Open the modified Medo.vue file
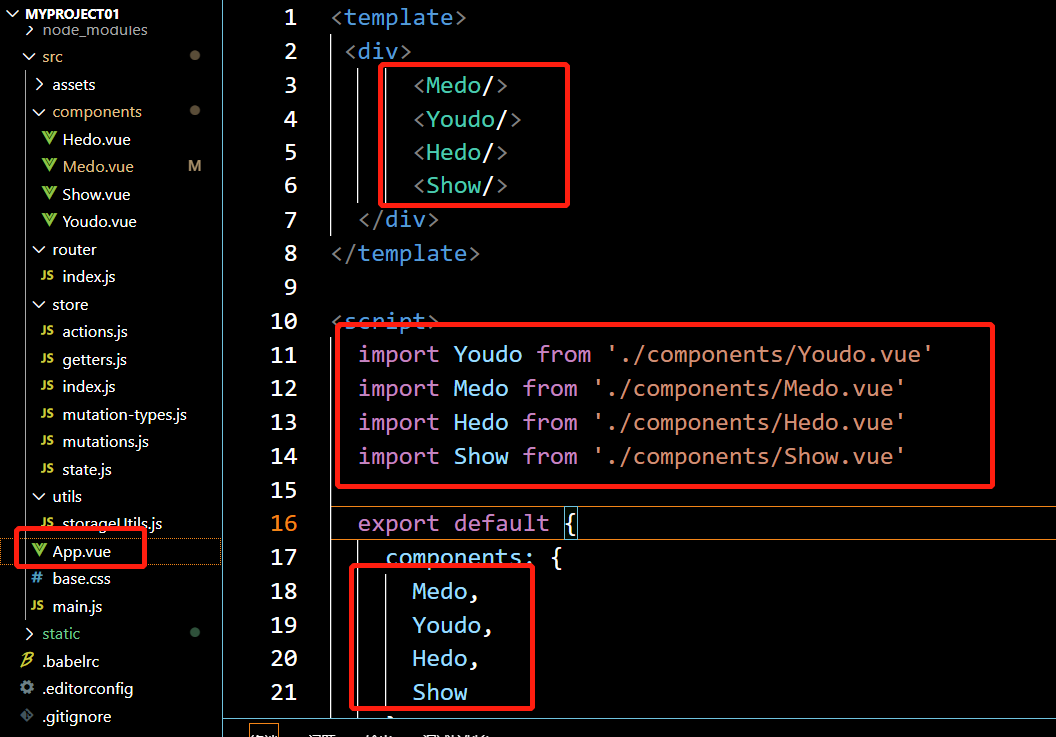Image resolution: width=1056 pixels, height=737 pixels. pos(98,166)
